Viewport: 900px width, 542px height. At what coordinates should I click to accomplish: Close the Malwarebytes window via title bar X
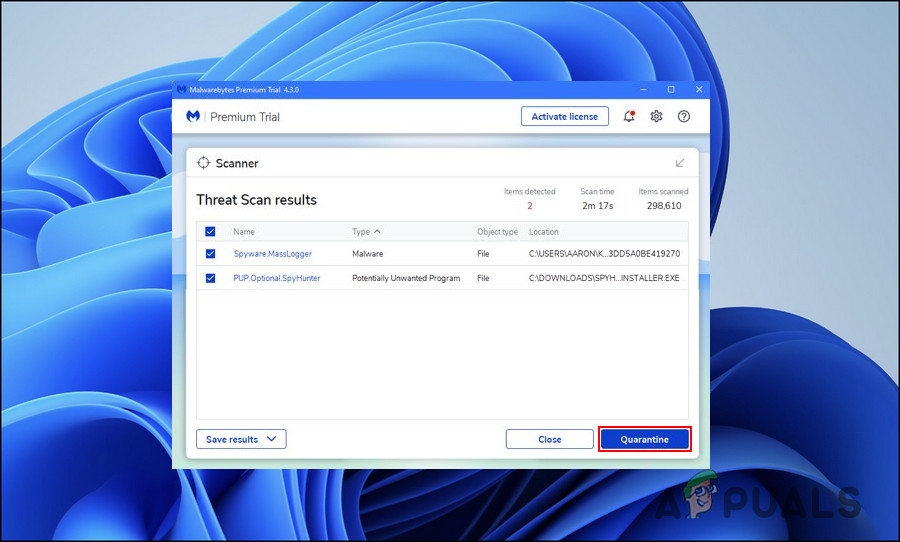coord(699,90)
